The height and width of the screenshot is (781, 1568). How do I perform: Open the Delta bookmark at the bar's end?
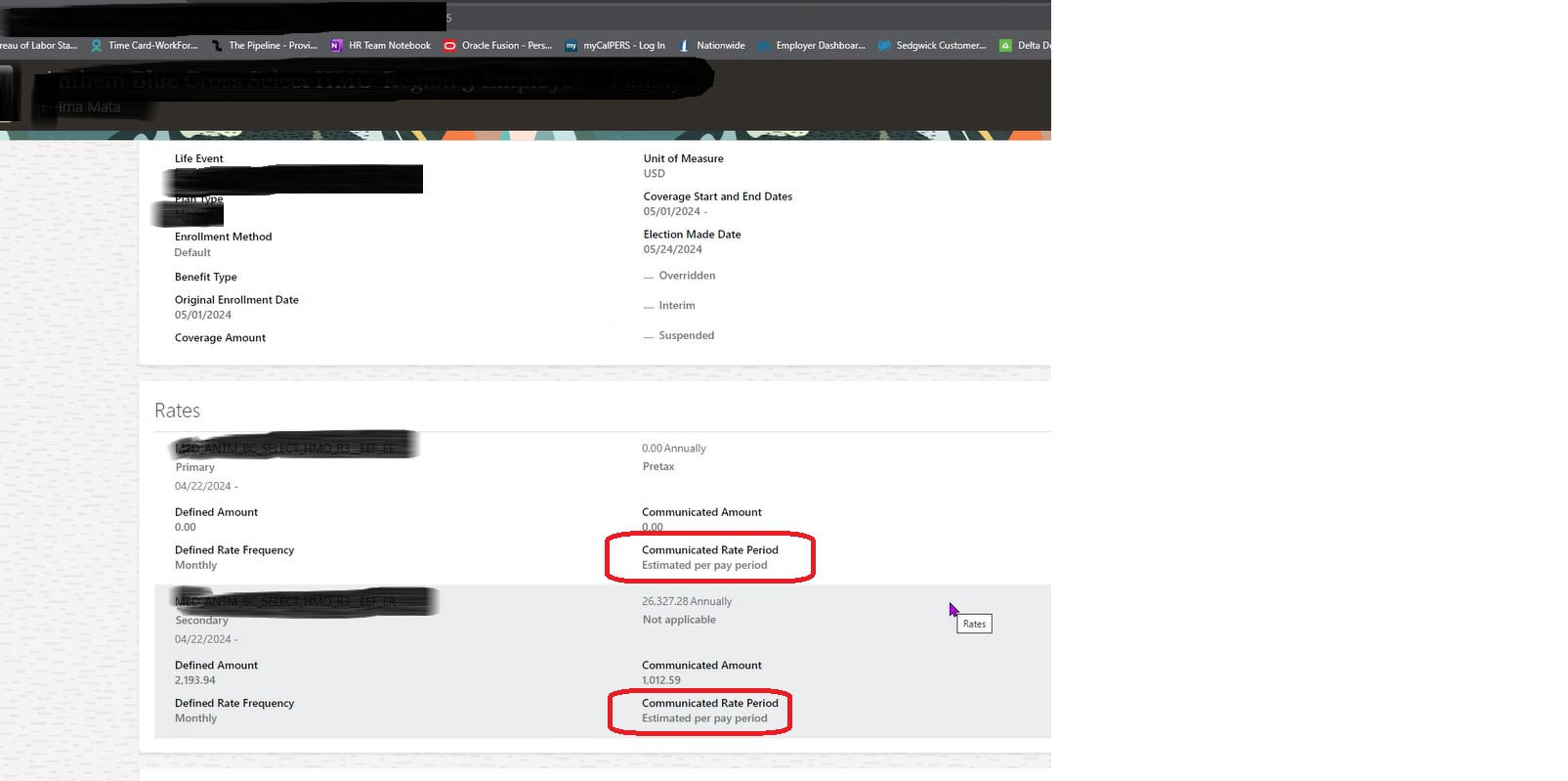[x=1025, y=45]
